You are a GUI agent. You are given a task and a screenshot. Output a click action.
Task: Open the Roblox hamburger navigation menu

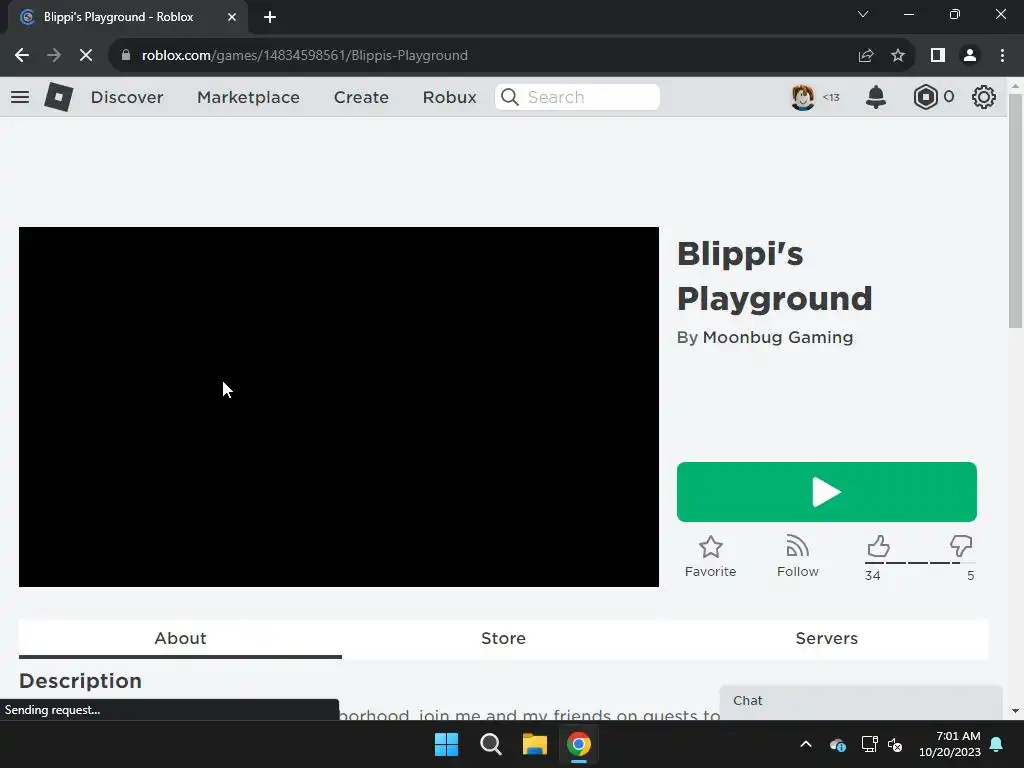(20, 97)
